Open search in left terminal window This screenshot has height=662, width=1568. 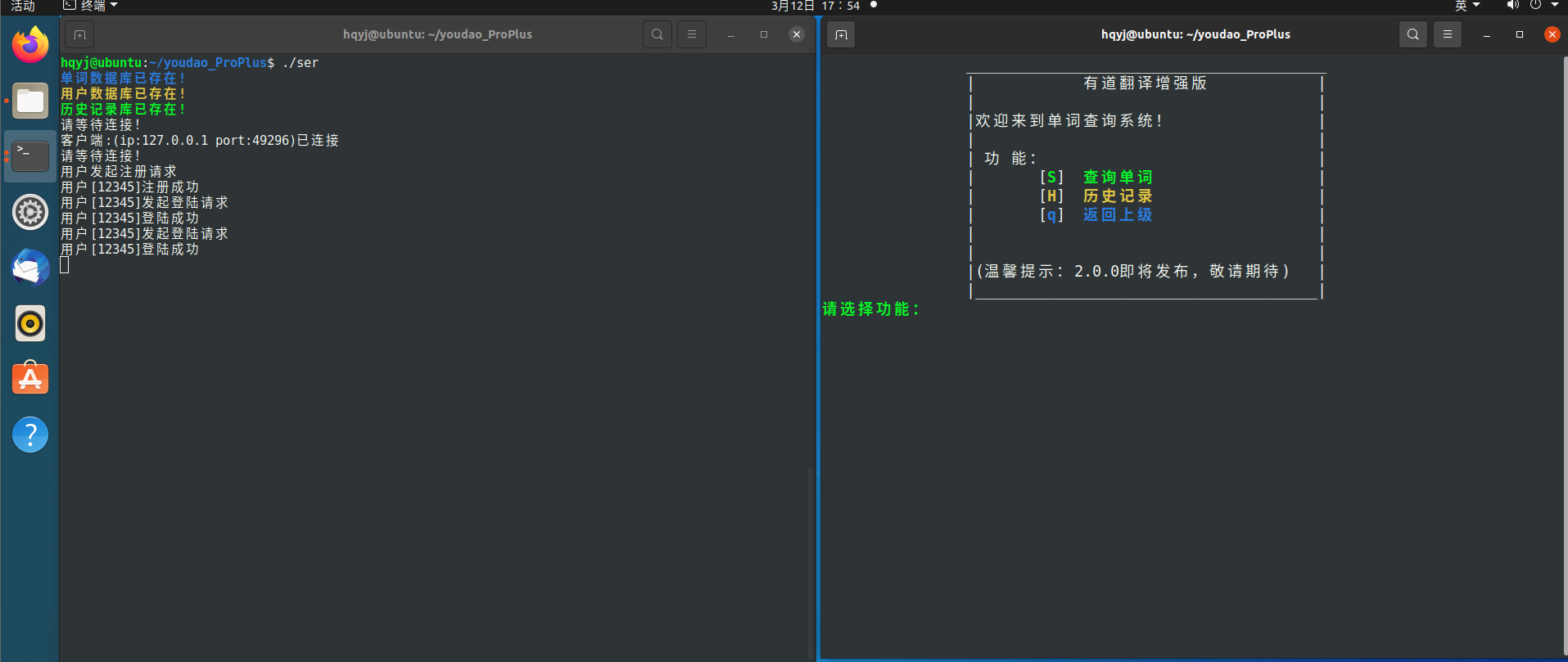(657, 34)
